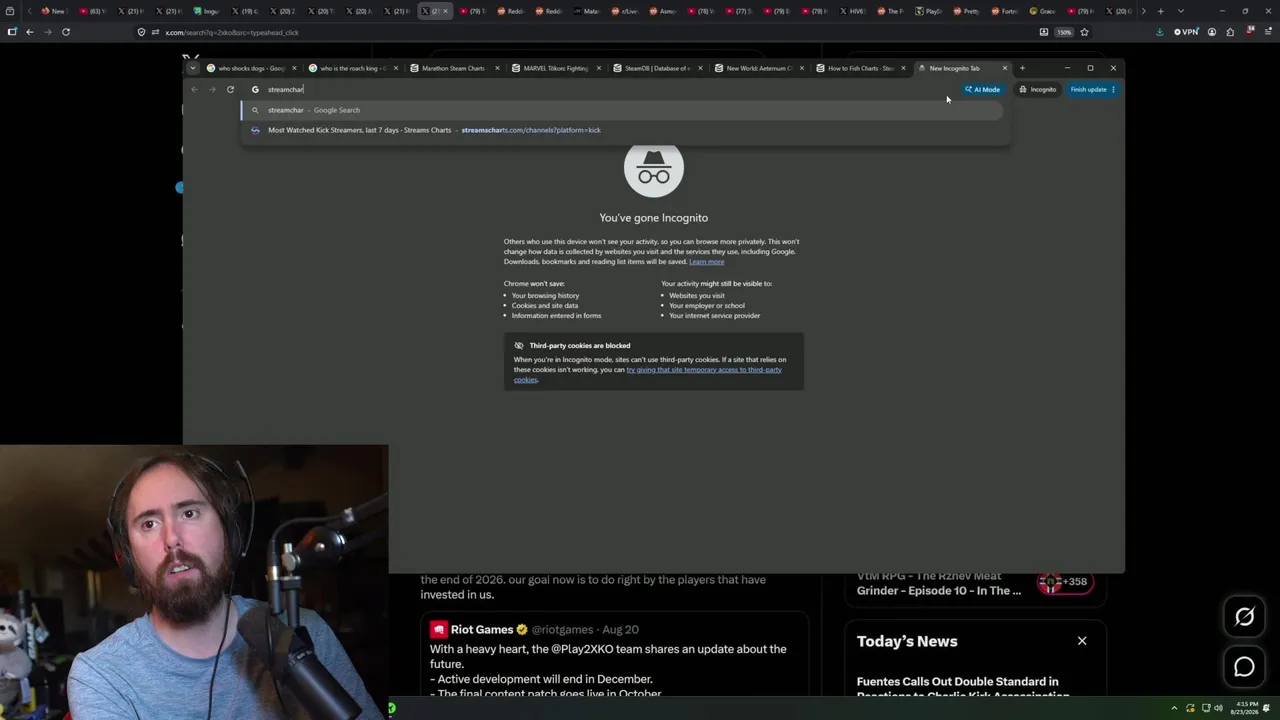Image resolution: width=1280 pixels, height=720 pixels.
Task: Click the back arrow in the outer browser
Action: click(x=30, y=32)
